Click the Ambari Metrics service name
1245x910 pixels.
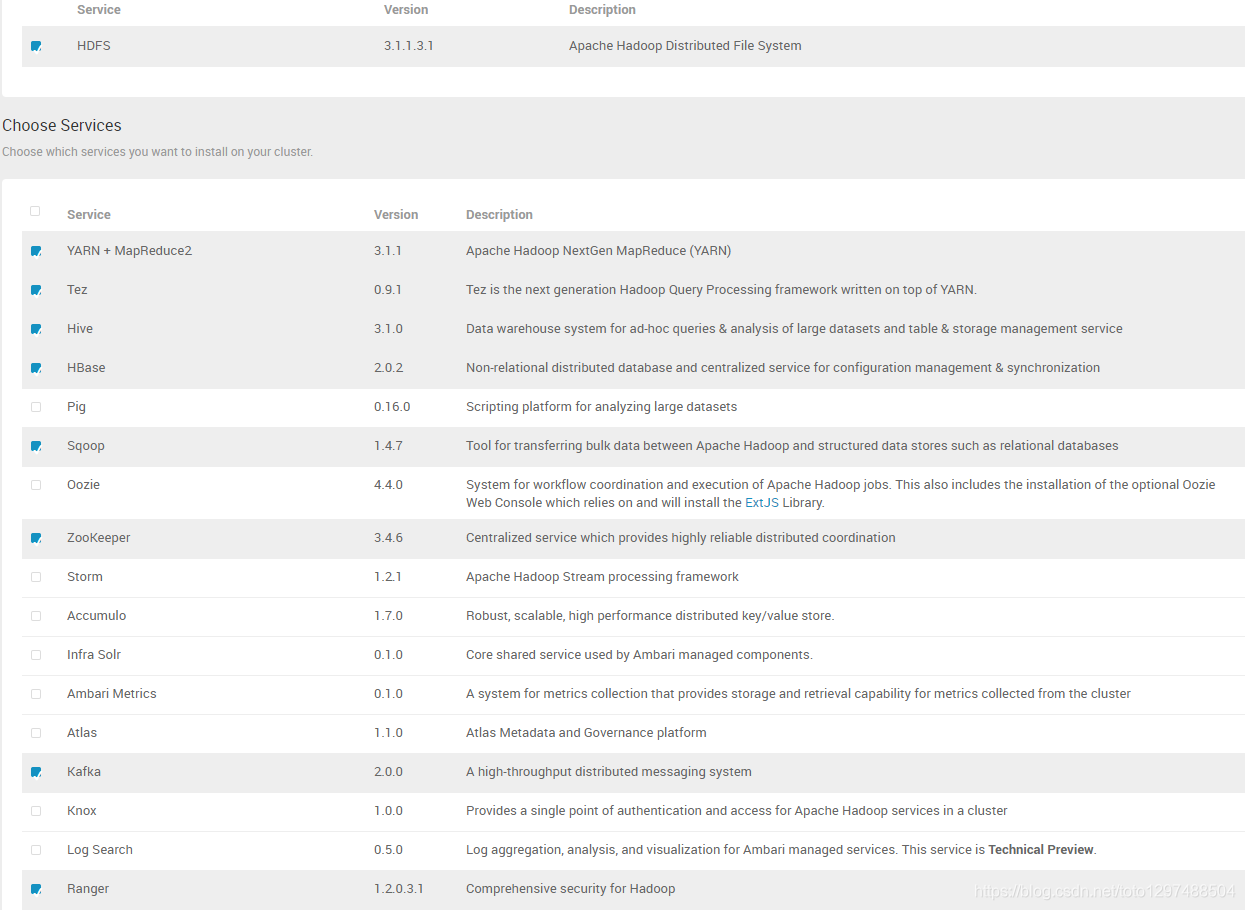pyautogui.click(x=112, y=694)
